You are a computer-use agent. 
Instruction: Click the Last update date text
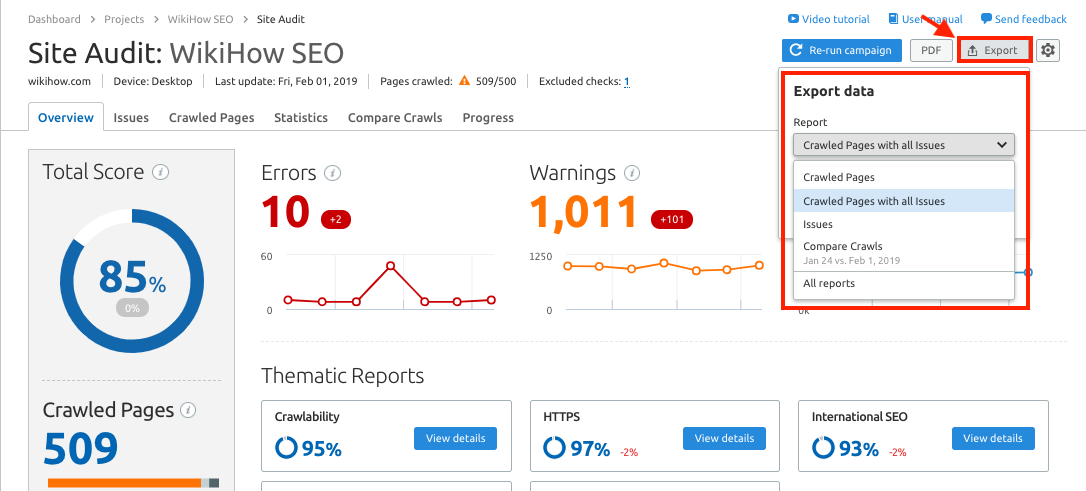pos(286,81)
